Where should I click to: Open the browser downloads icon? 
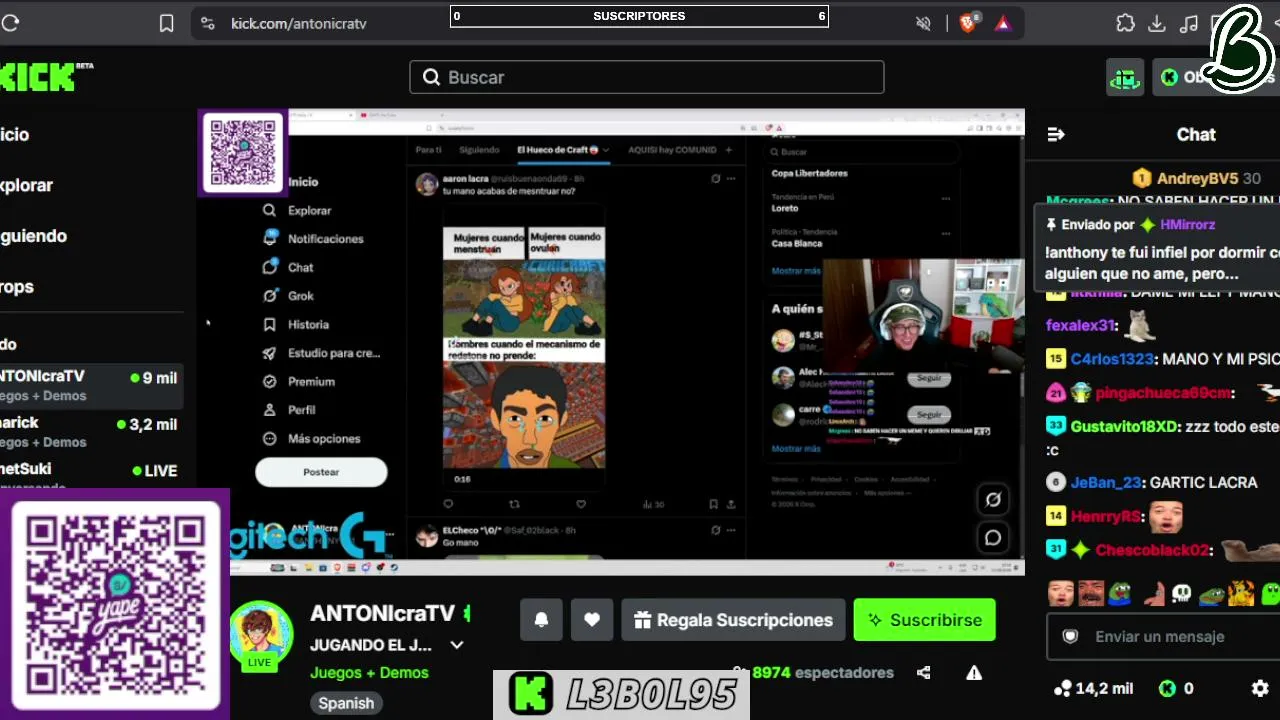[1157, 23]
